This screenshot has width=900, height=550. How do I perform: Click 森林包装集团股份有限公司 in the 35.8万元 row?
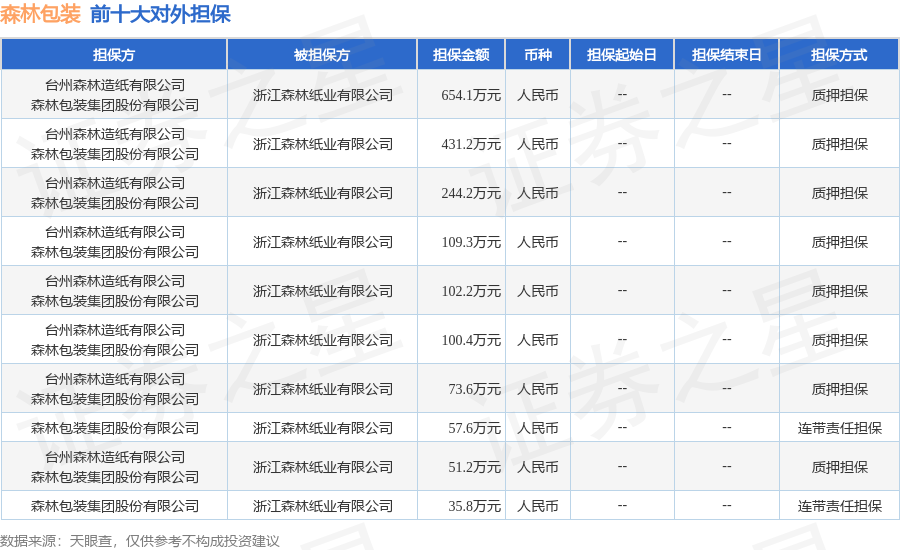(x=114, y=506)
